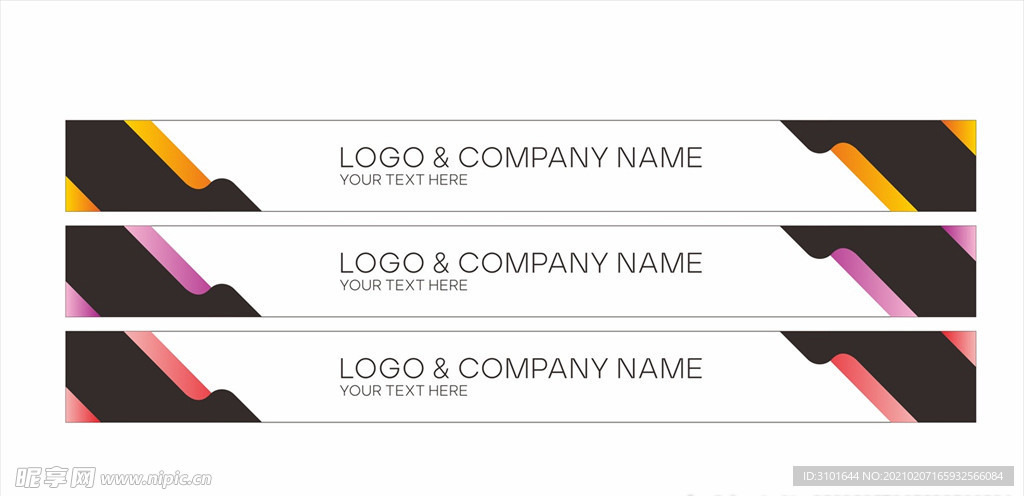Select YOUR TEXT HERE in the red banner
1024x496 pixels.
404,391
